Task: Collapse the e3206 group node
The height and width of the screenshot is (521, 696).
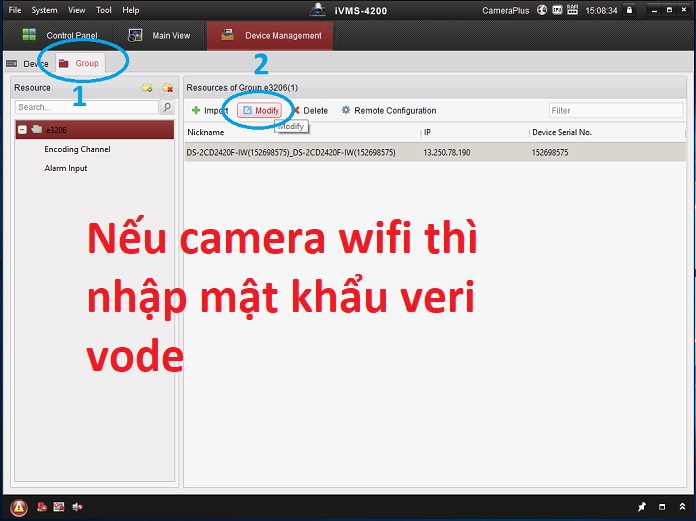Action: point(22,130)
